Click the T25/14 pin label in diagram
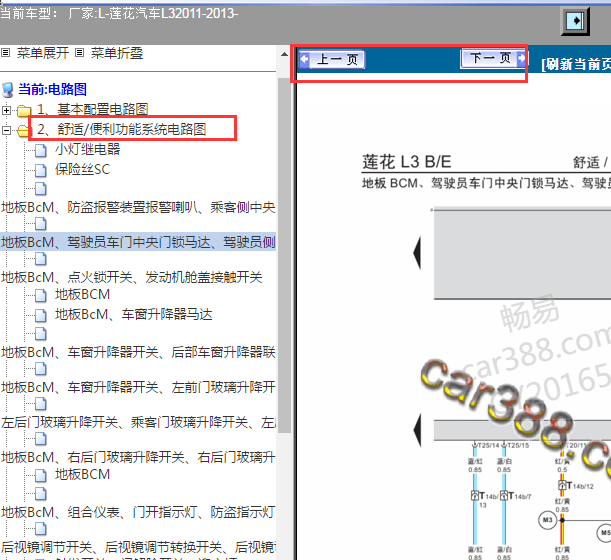This screenshot has width=611, height=560. click(x=486, y=445)
